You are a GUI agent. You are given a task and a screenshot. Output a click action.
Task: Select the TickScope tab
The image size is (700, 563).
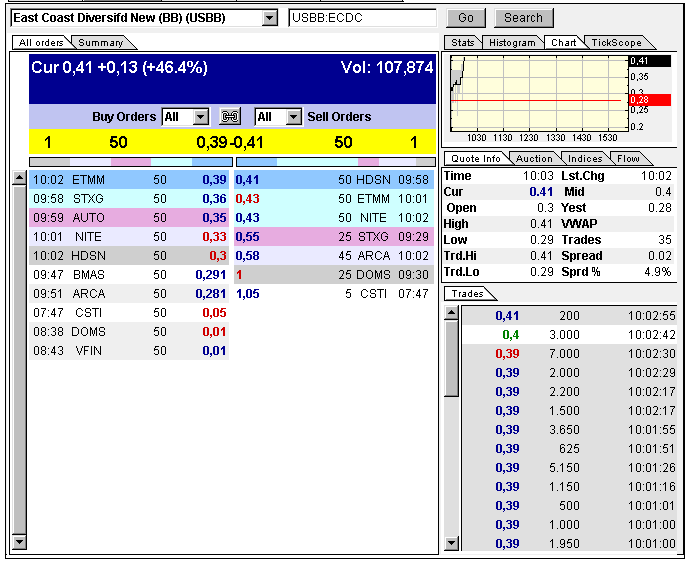(616, 43)
